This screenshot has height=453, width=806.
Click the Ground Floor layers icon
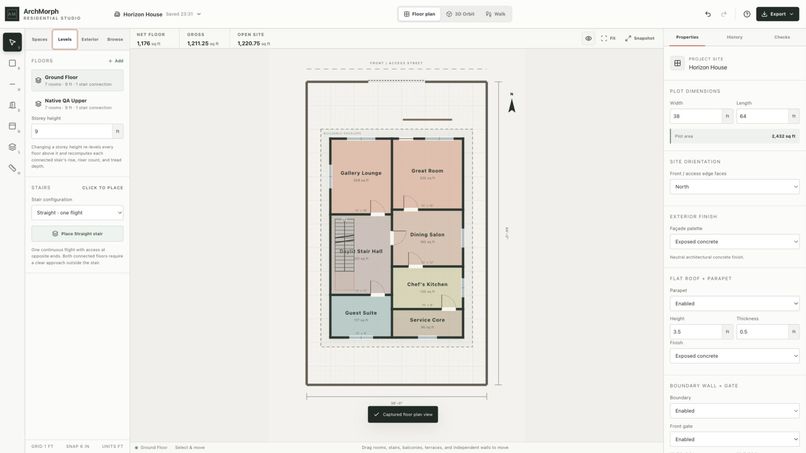tap(38, 80)
